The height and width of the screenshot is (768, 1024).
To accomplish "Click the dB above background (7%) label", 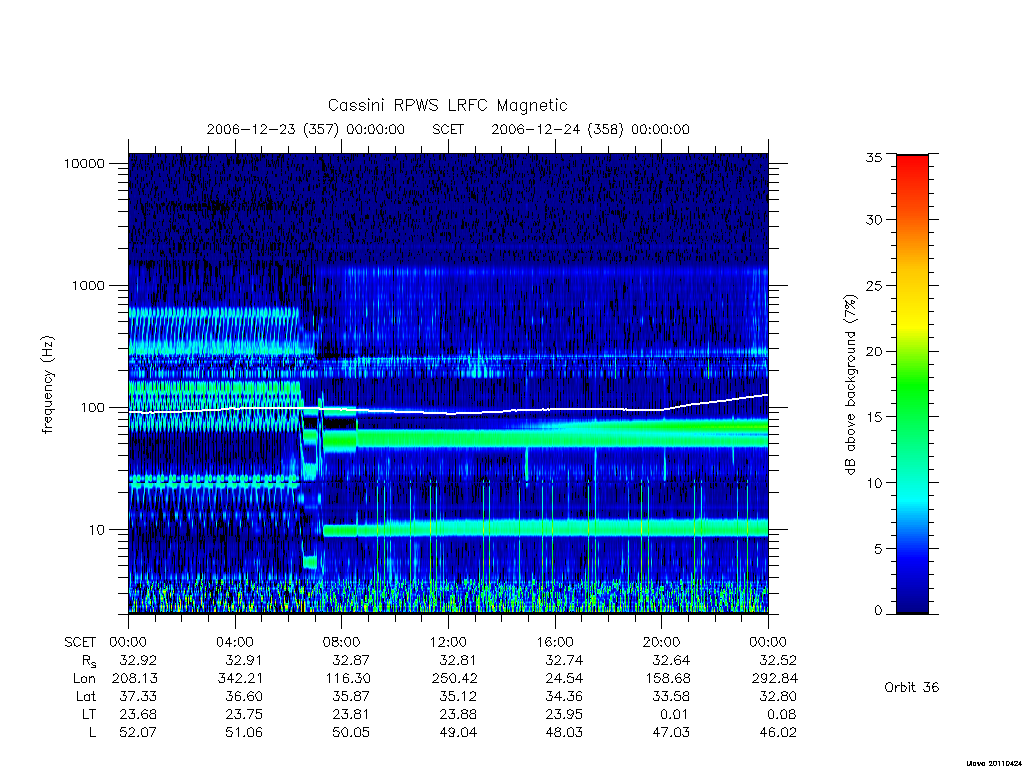I will 850,385.
